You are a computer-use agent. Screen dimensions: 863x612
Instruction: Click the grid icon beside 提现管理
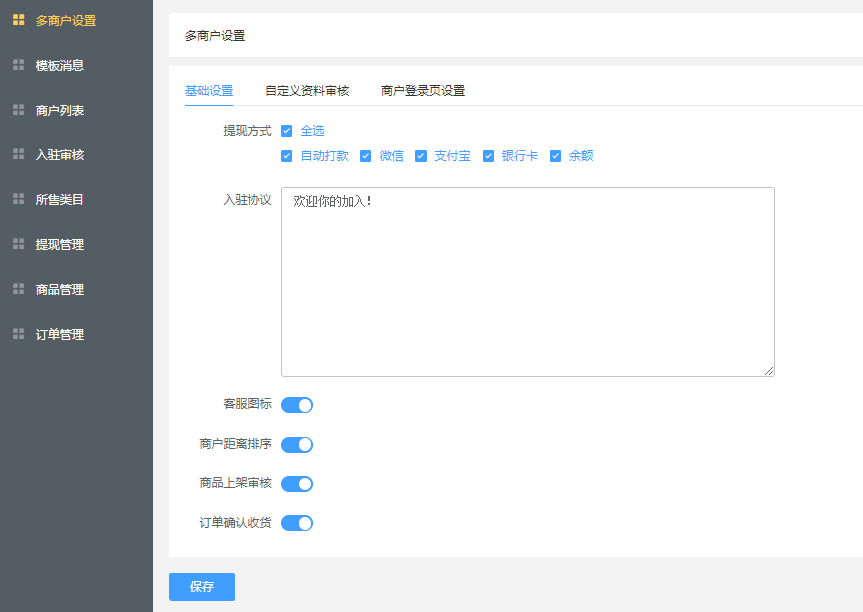click(x=18, y=244)
